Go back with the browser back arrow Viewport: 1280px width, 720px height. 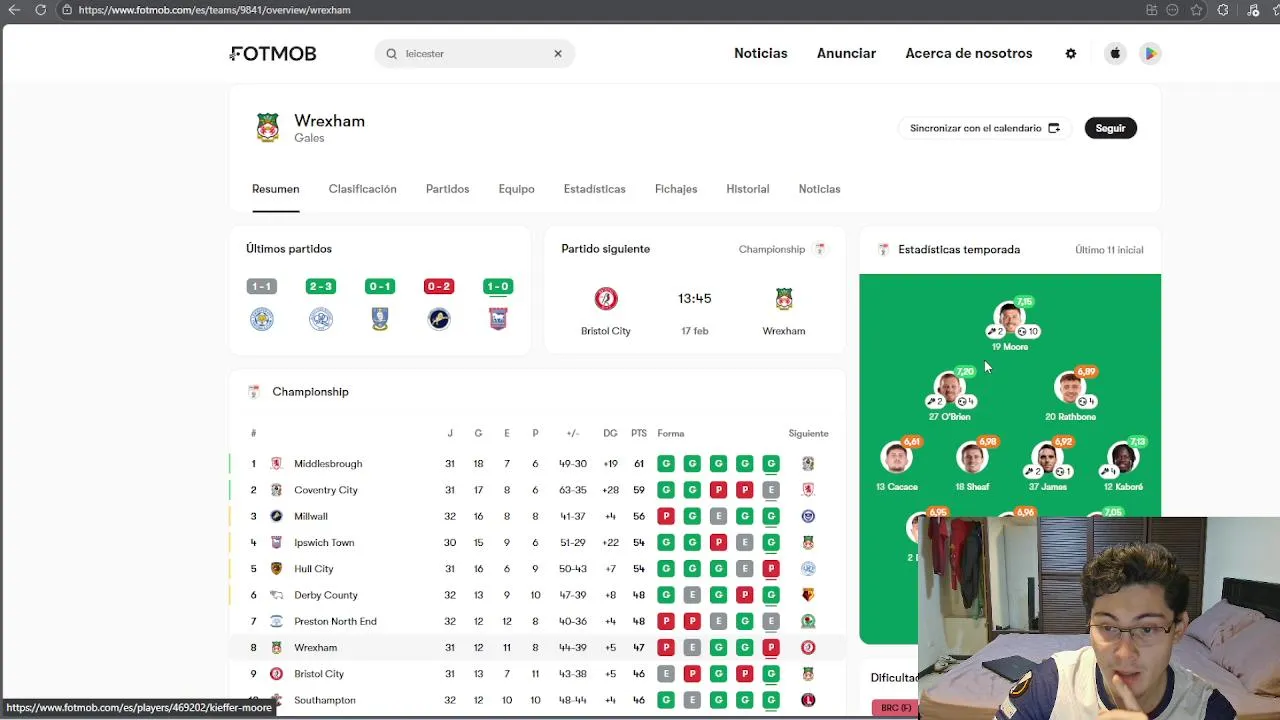click(x=14, y=10)
